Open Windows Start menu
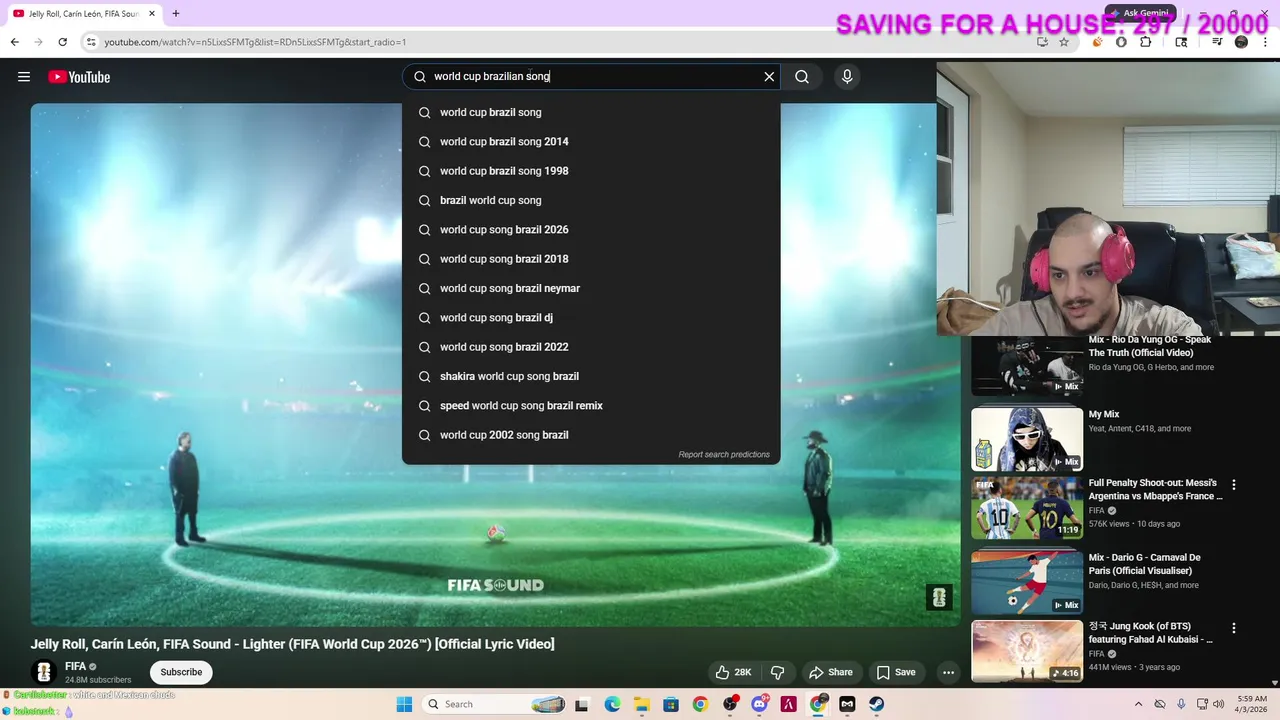 point(404,704)
